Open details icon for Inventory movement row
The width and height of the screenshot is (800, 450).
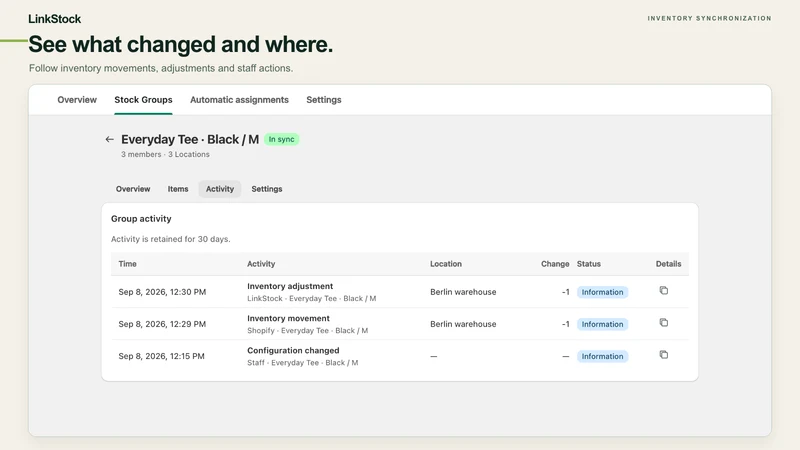pos(663,322)
